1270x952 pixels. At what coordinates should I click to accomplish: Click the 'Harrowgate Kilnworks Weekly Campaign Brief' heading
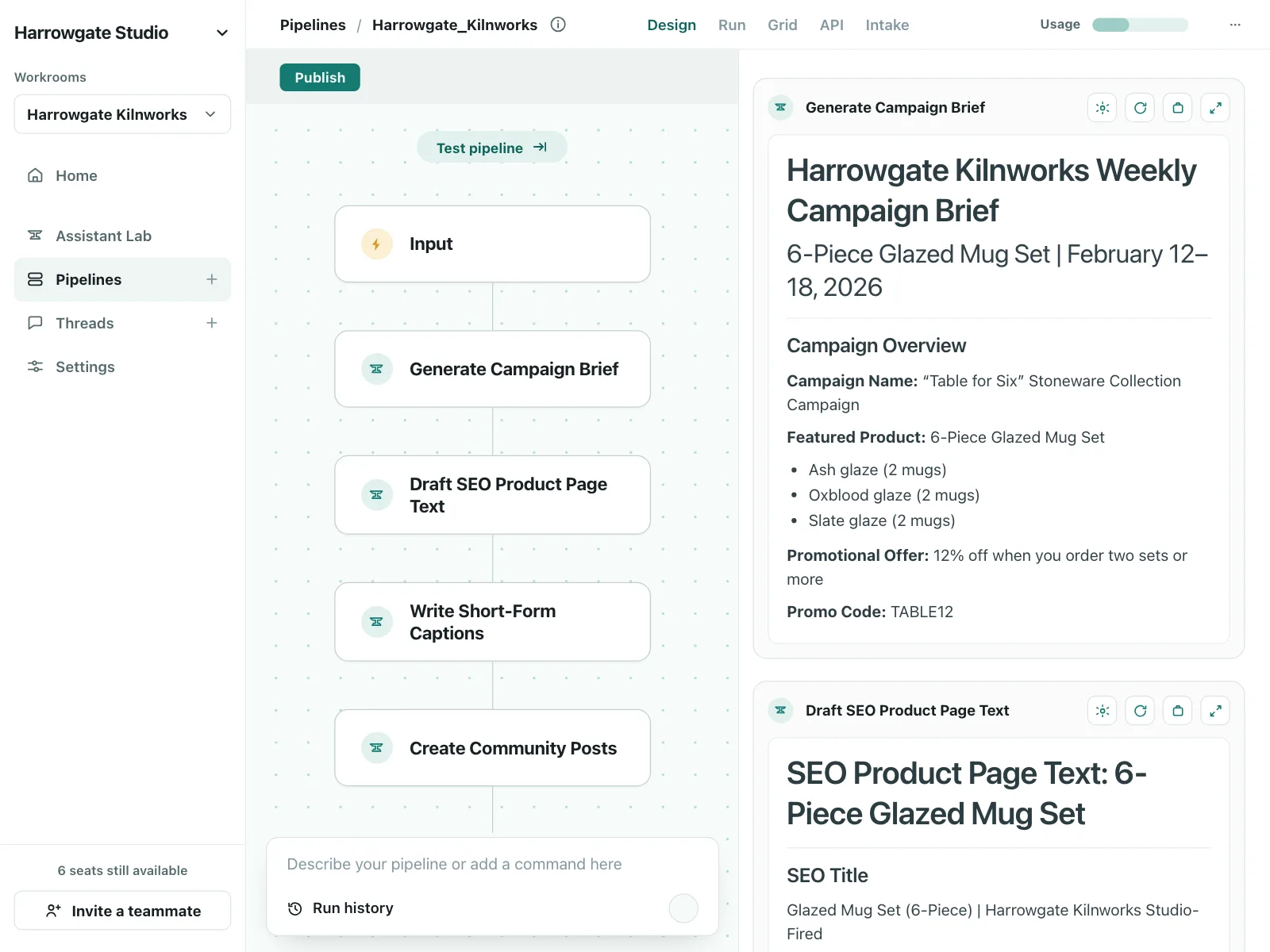[x=991, y=190]
